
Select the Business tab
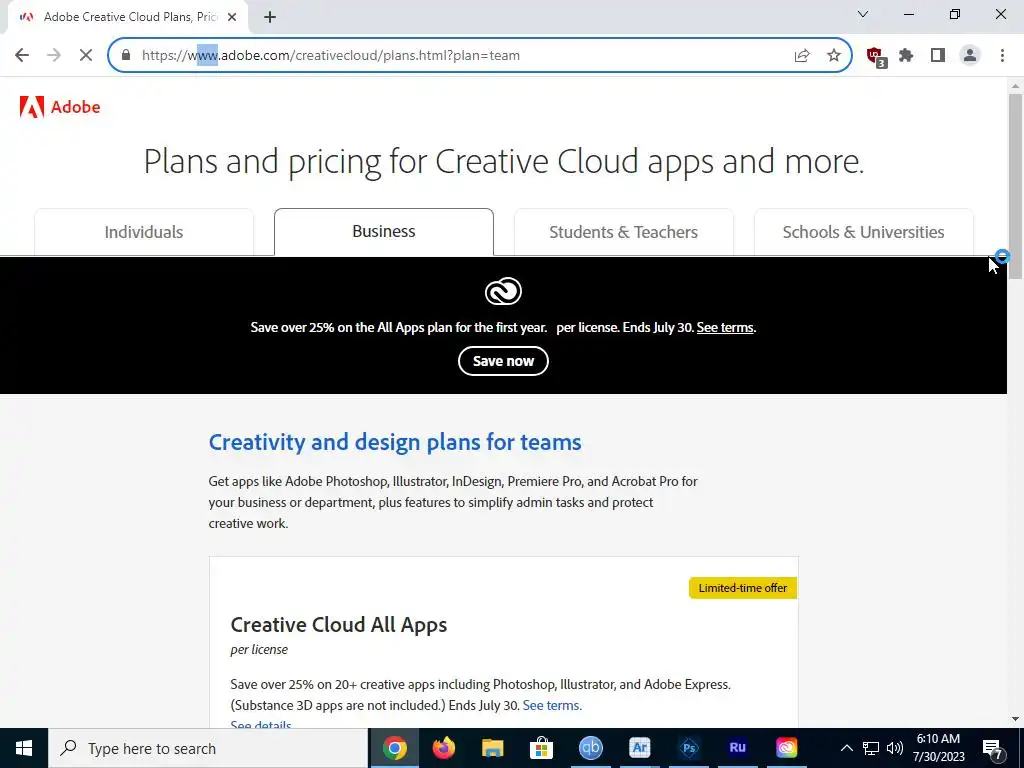(383, 231)
